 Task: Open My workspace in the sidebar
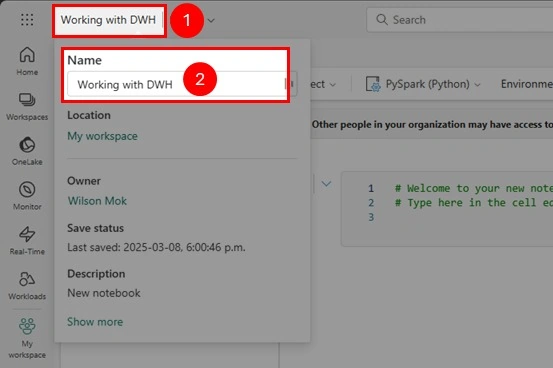click(27, 338)
